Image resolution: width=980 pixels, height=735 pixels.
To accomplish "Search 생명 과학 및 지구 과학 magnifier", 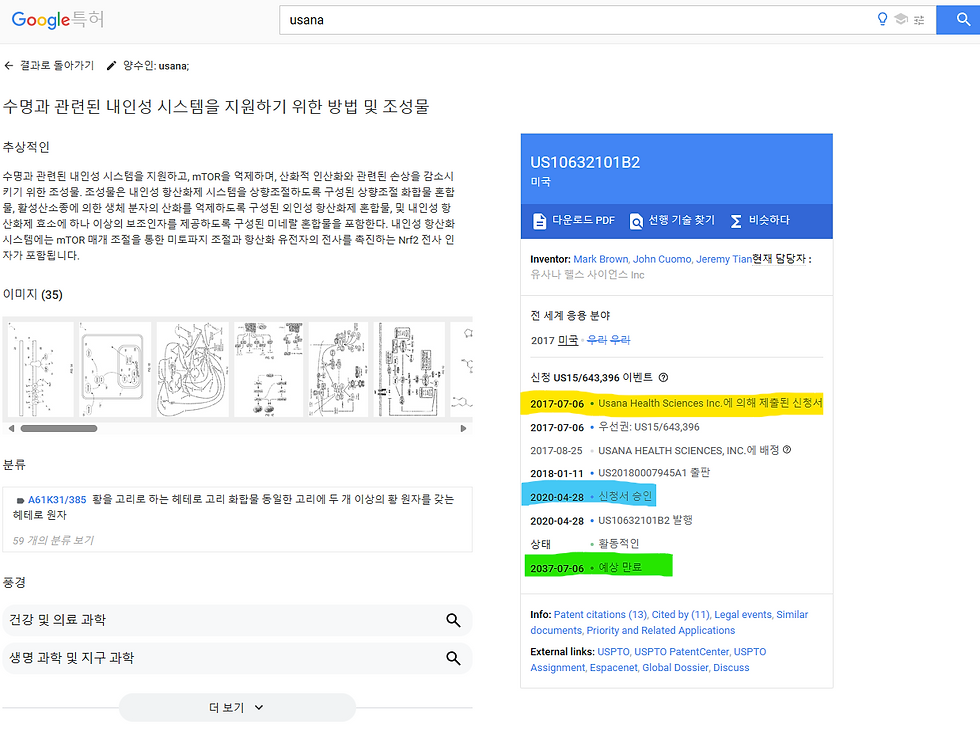I will tap(453, 658).
